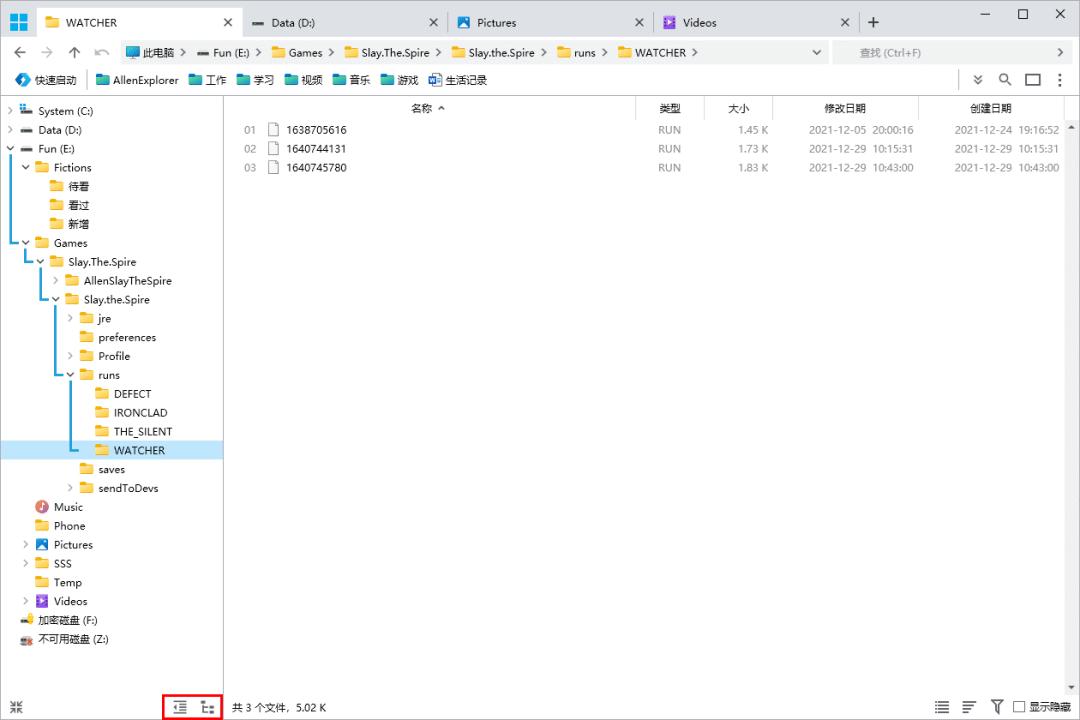1080x720 pixels.
Task: Click the double-chevron icon near the search
Action: coord(978,79)
